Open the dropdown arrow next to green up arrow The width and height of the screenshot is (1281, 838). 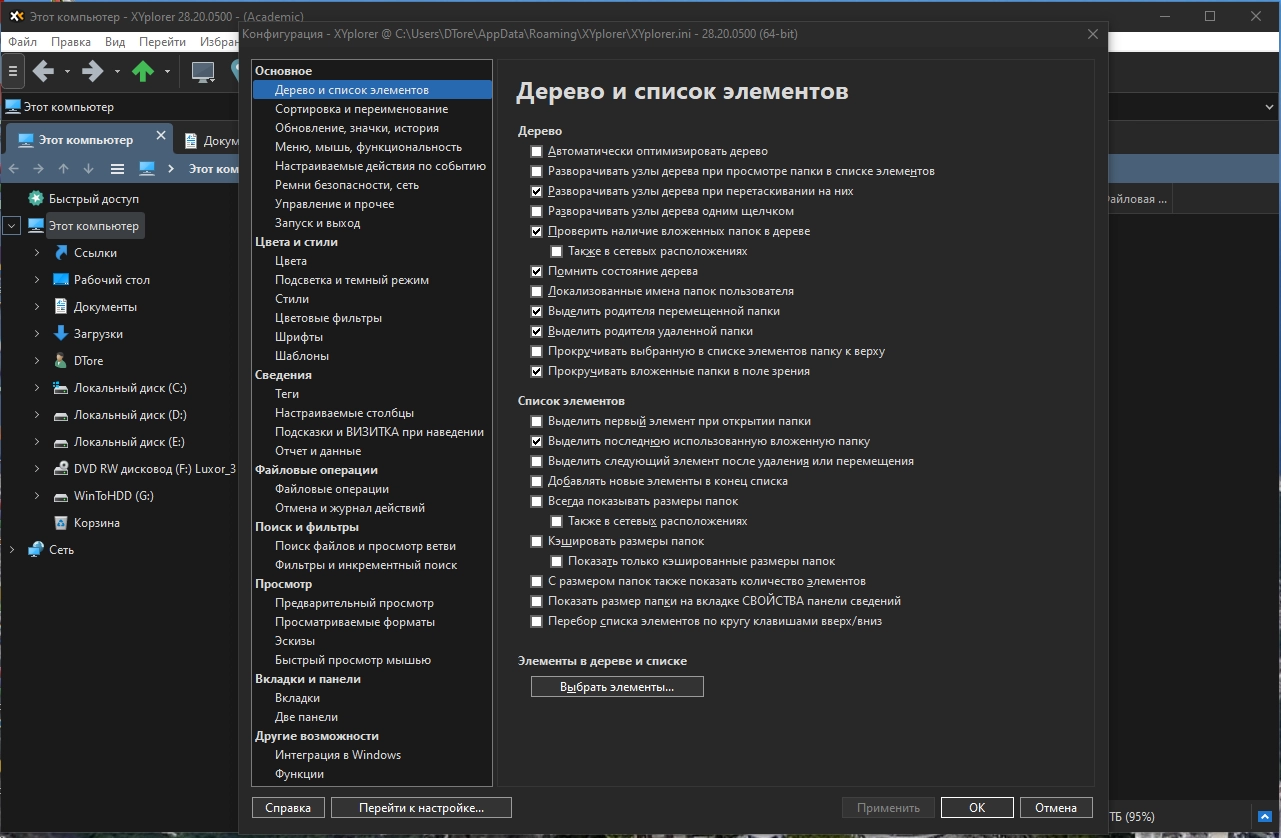point(167,72)
